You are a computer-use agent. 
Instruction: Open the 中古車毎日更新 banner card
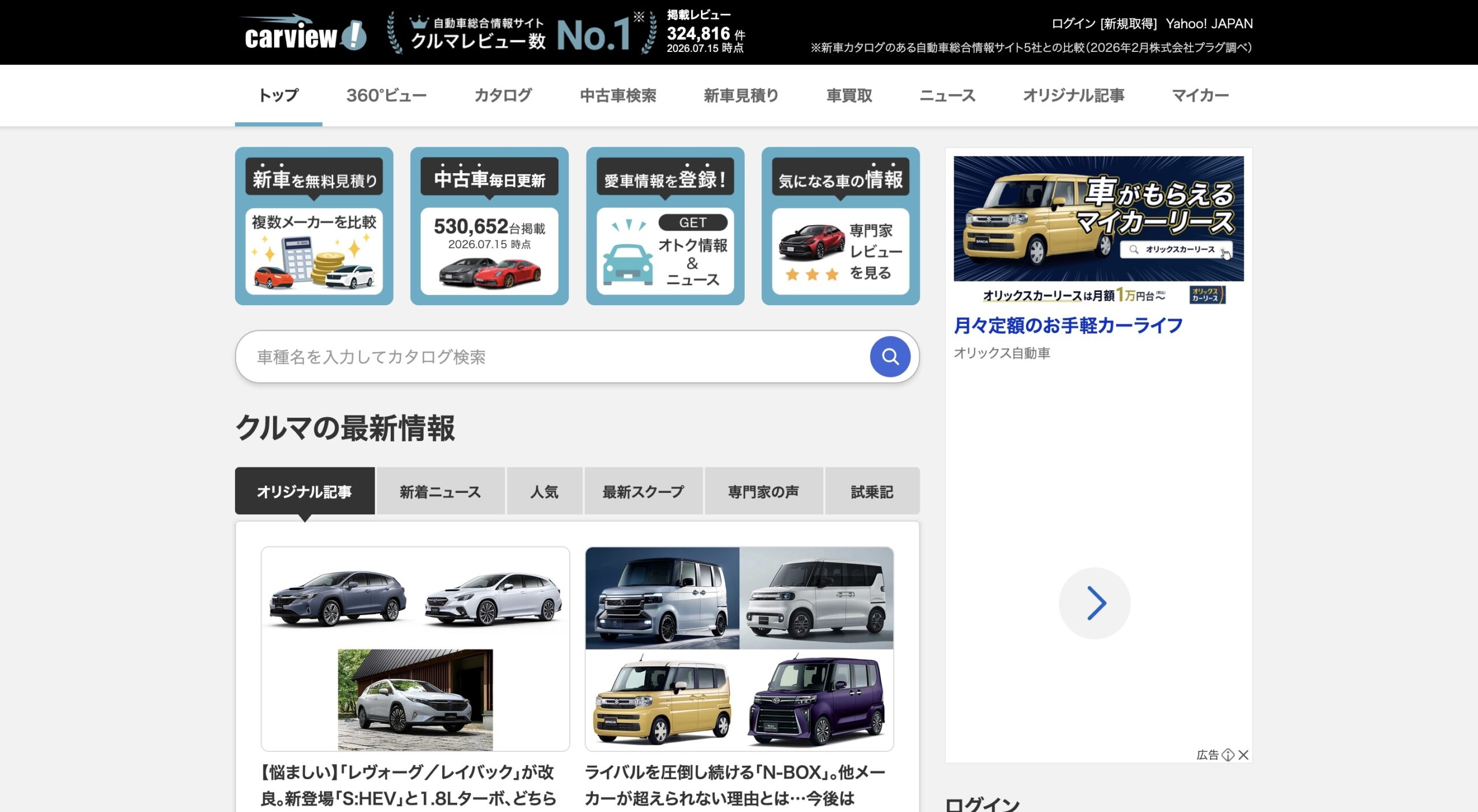pyautogui.click(x=490, y=226)
